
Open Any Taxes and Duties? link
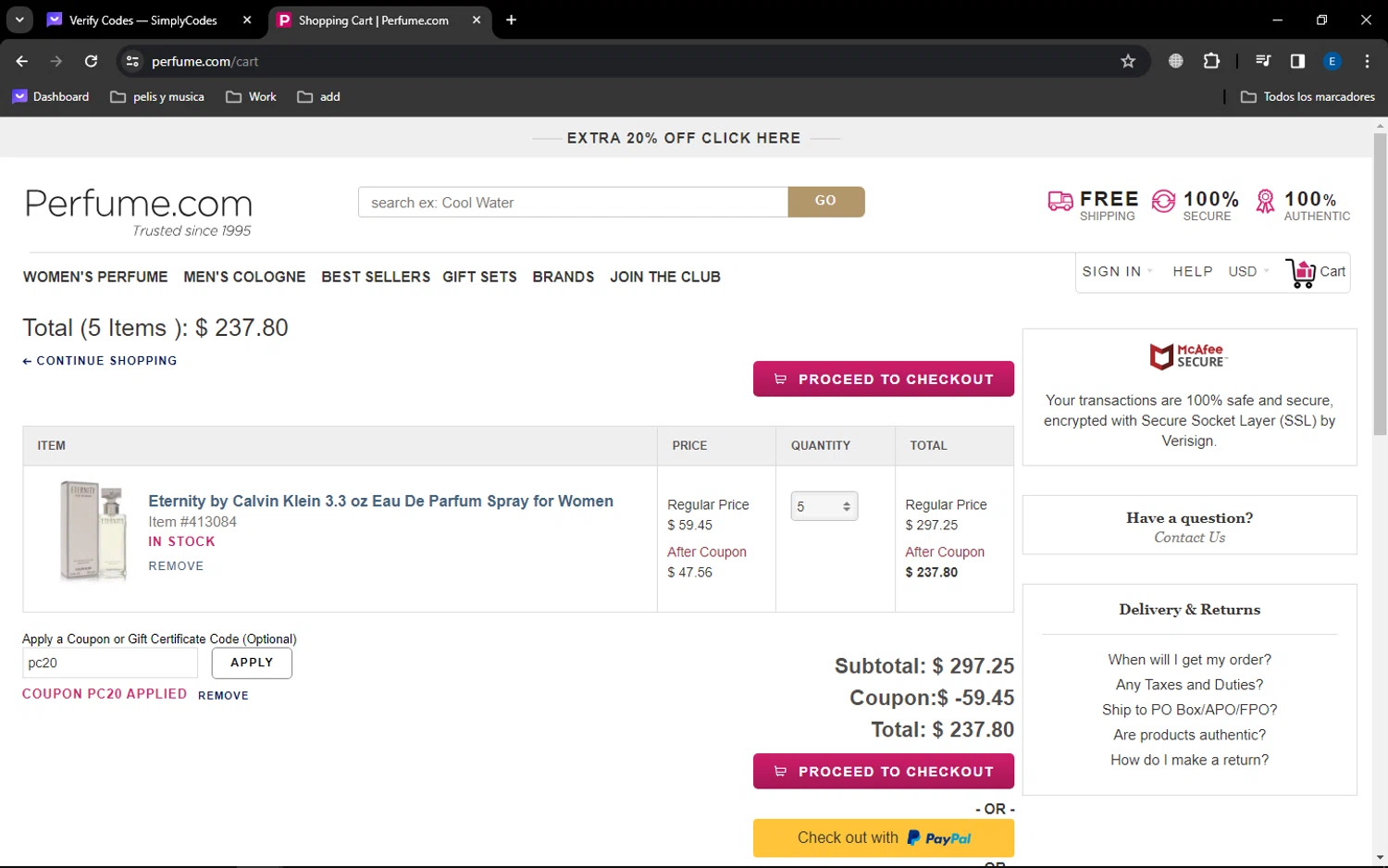(x=1189, y=685)
